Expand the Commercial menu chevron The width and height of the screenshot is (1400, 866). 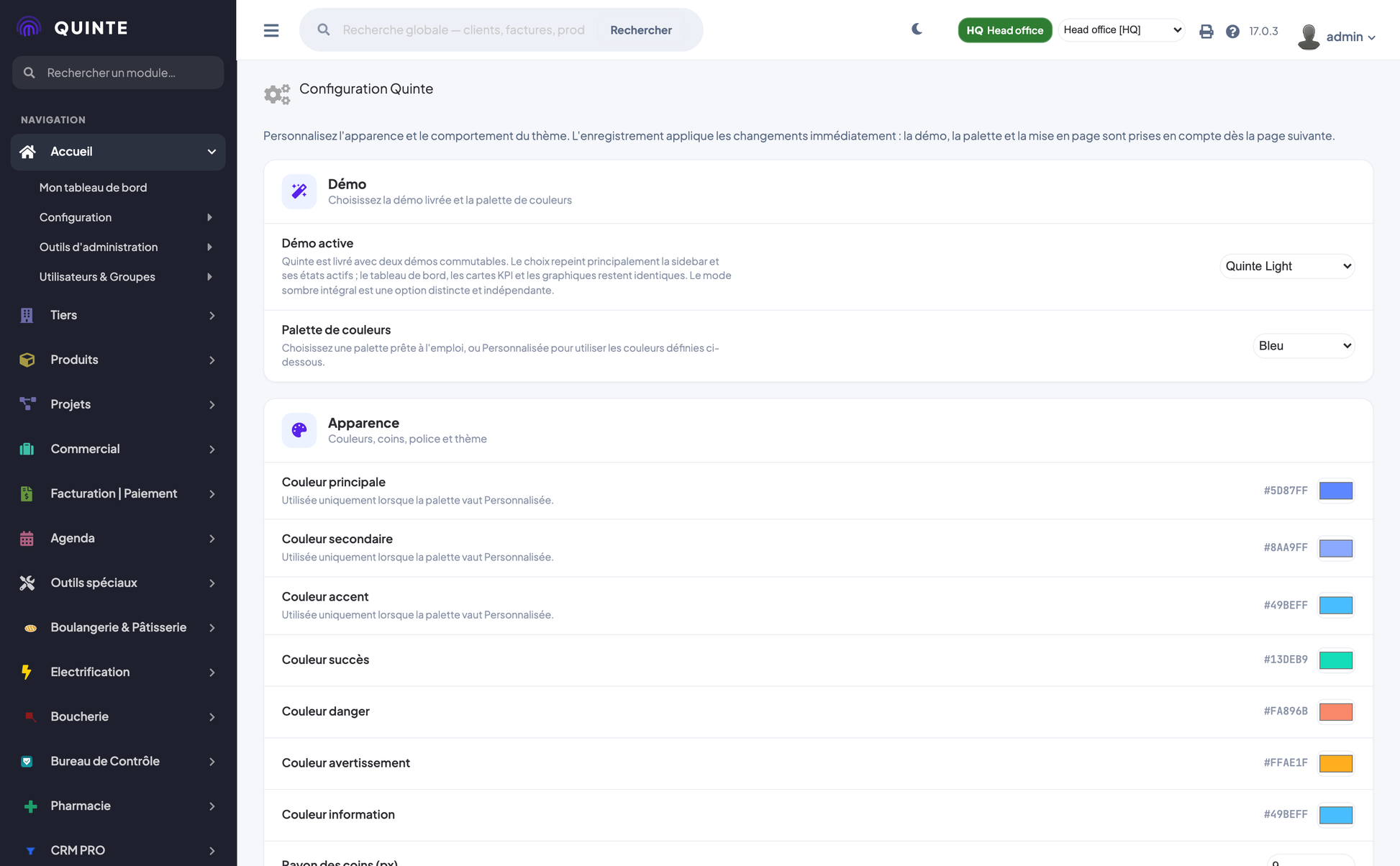pos(212,450)
